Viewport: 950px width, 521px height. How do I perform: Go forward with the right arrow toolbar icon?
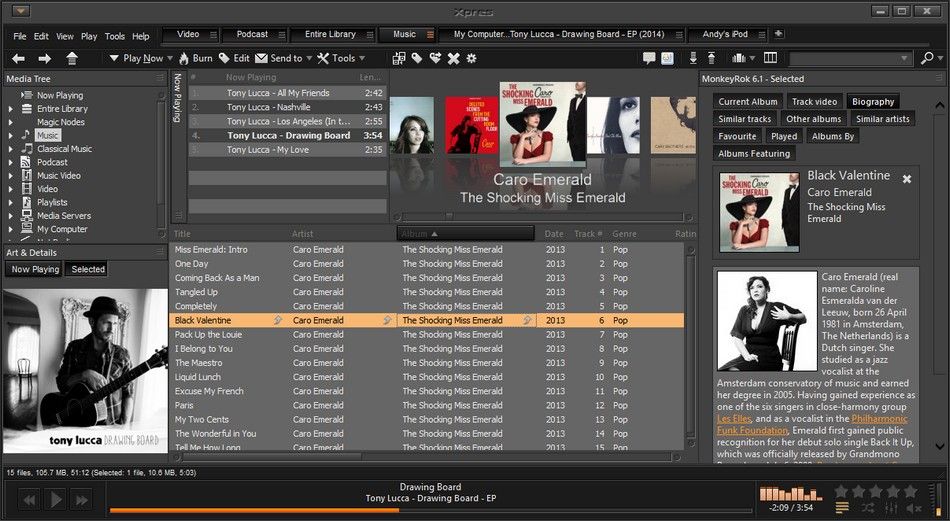[45, 58]
